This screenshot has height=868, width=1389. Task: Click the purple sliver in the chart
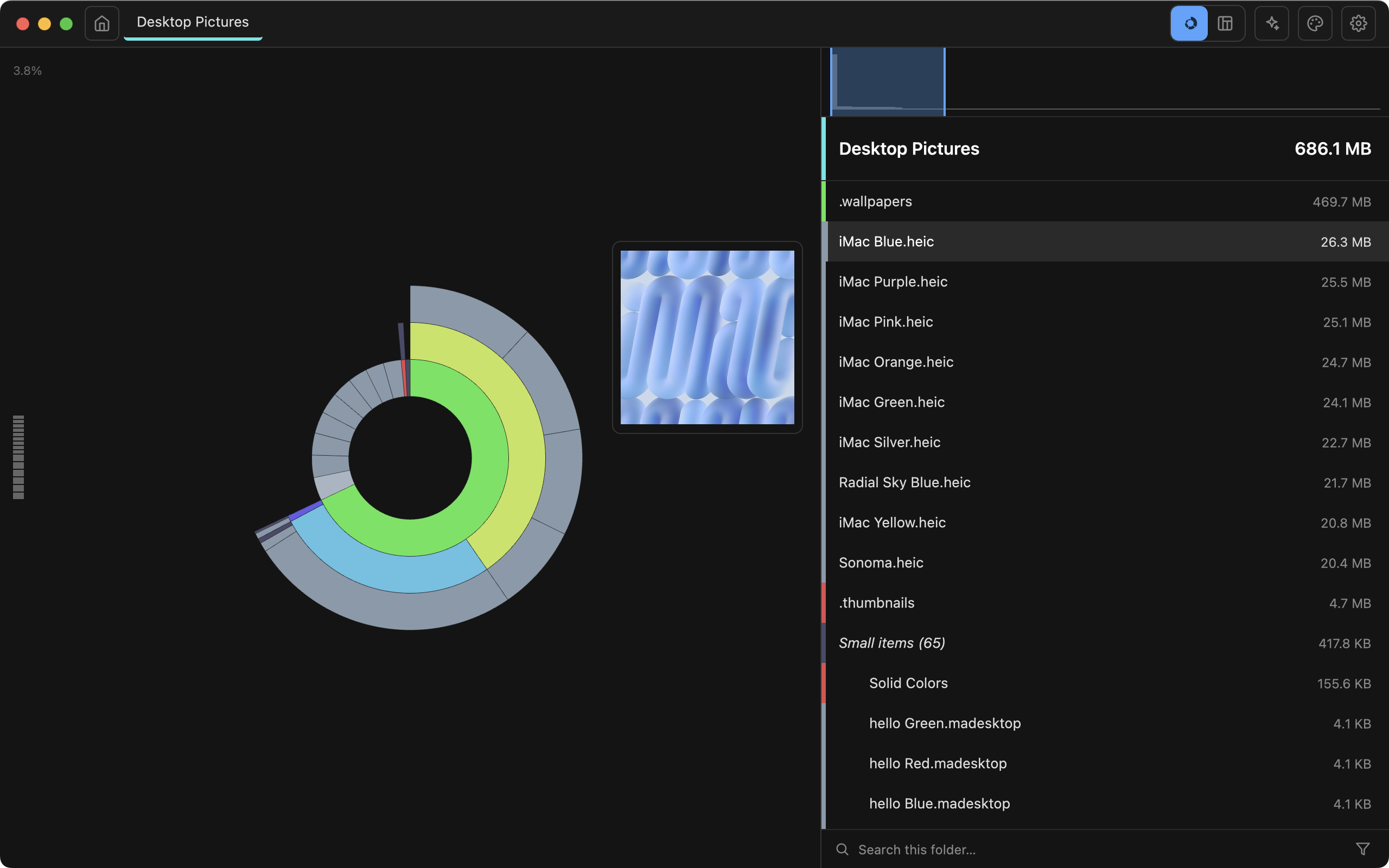pyautogui.click(x=305, y=511)
